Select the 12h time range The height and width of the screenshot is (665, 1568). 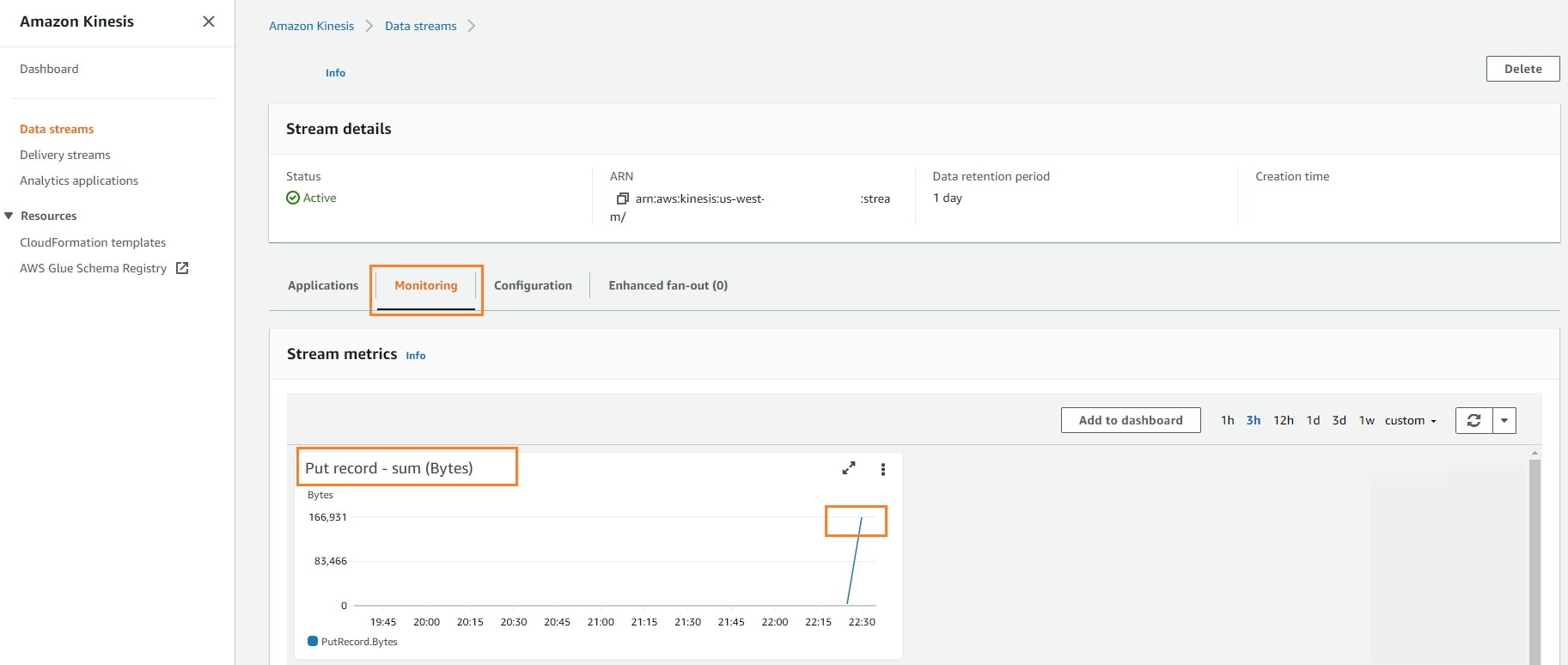click(x=1283, y=420)
